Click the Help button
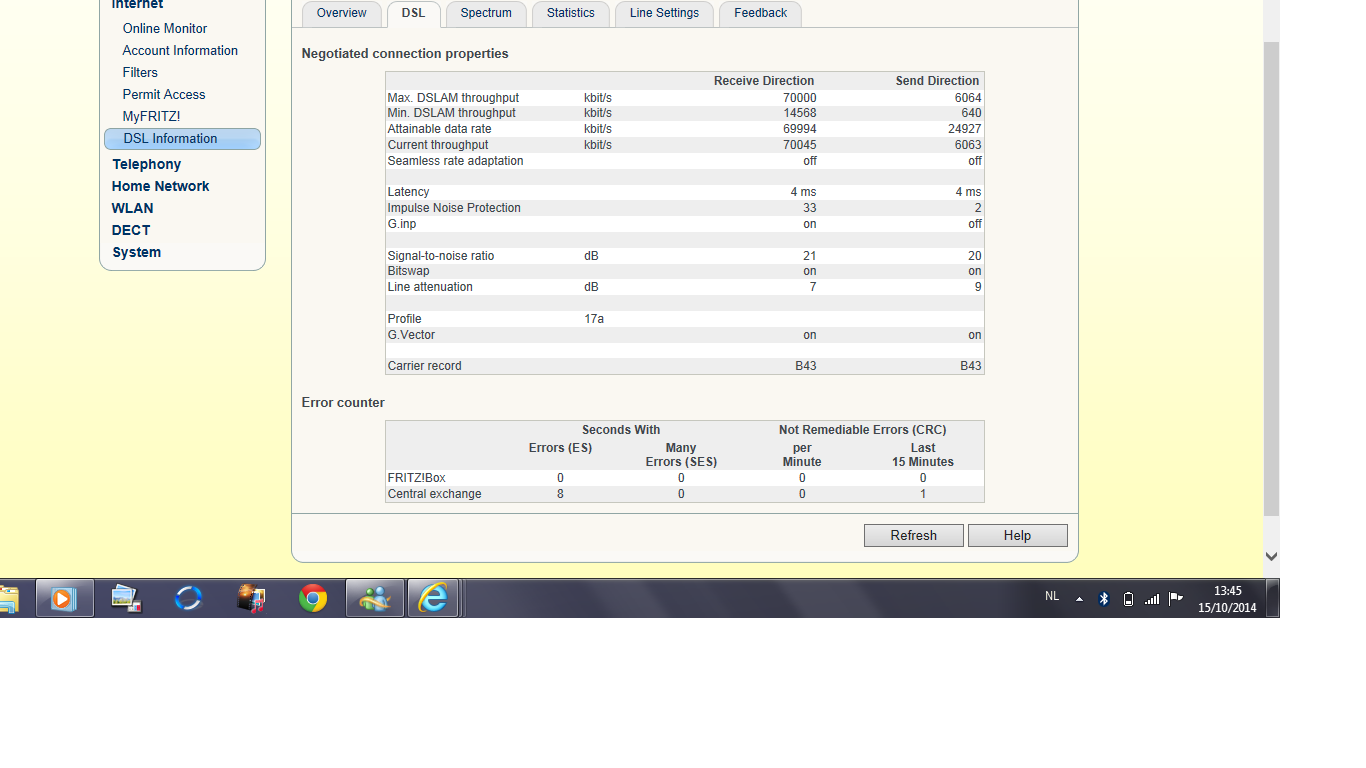 [x=1017, y=535]
